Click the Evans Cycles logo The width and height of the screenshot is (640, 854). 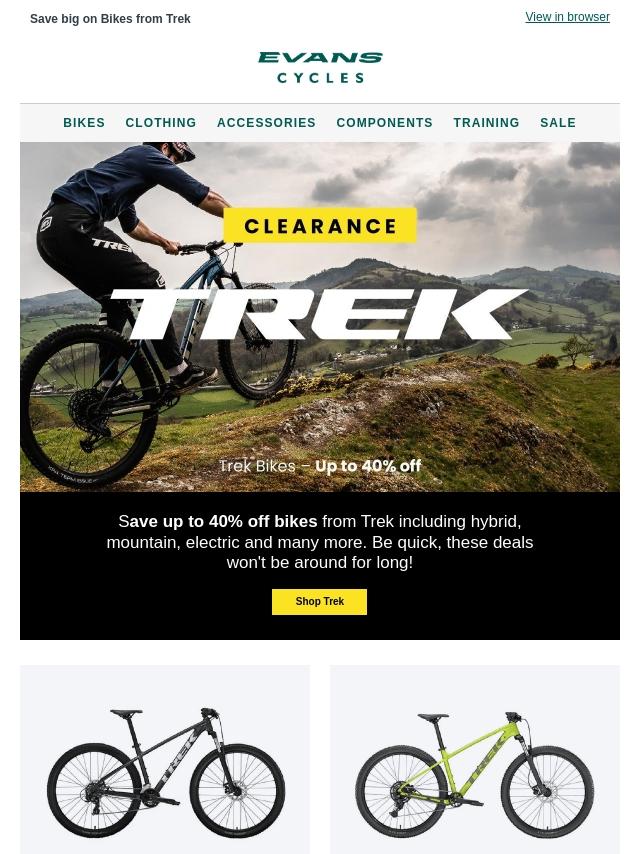coord(320,68)
